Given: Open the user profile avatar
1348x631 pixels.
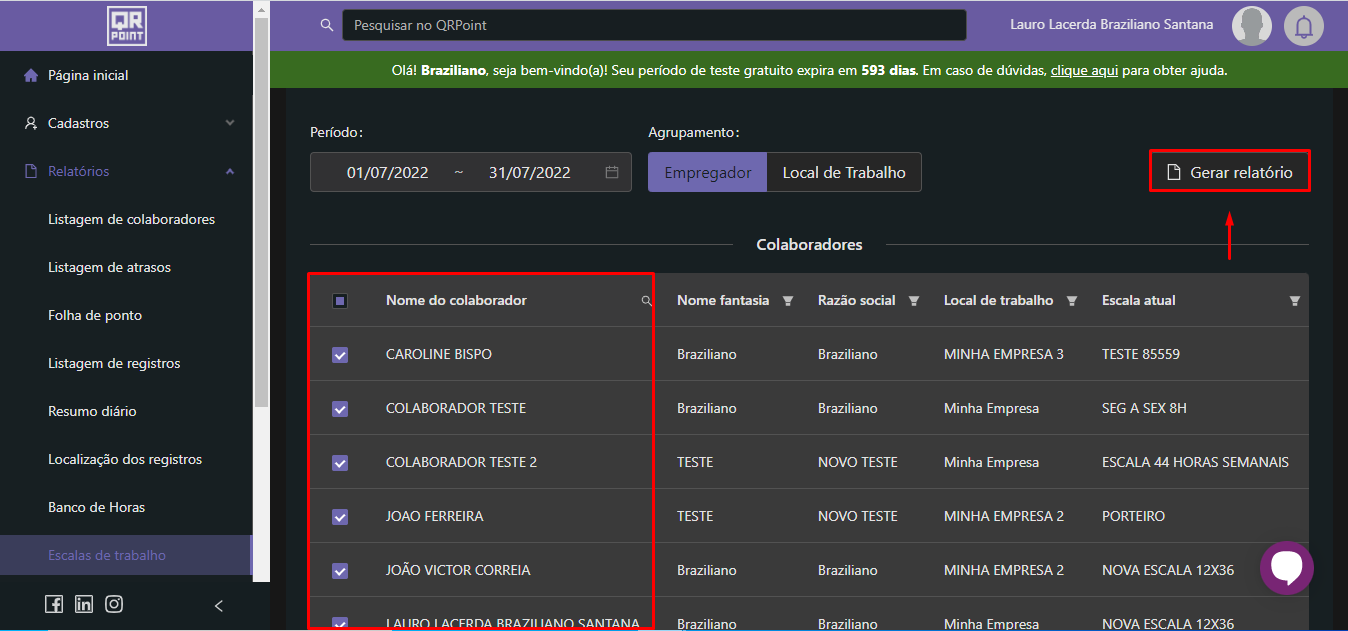Looking at the screenshot, I should (x=1251, y=26).
